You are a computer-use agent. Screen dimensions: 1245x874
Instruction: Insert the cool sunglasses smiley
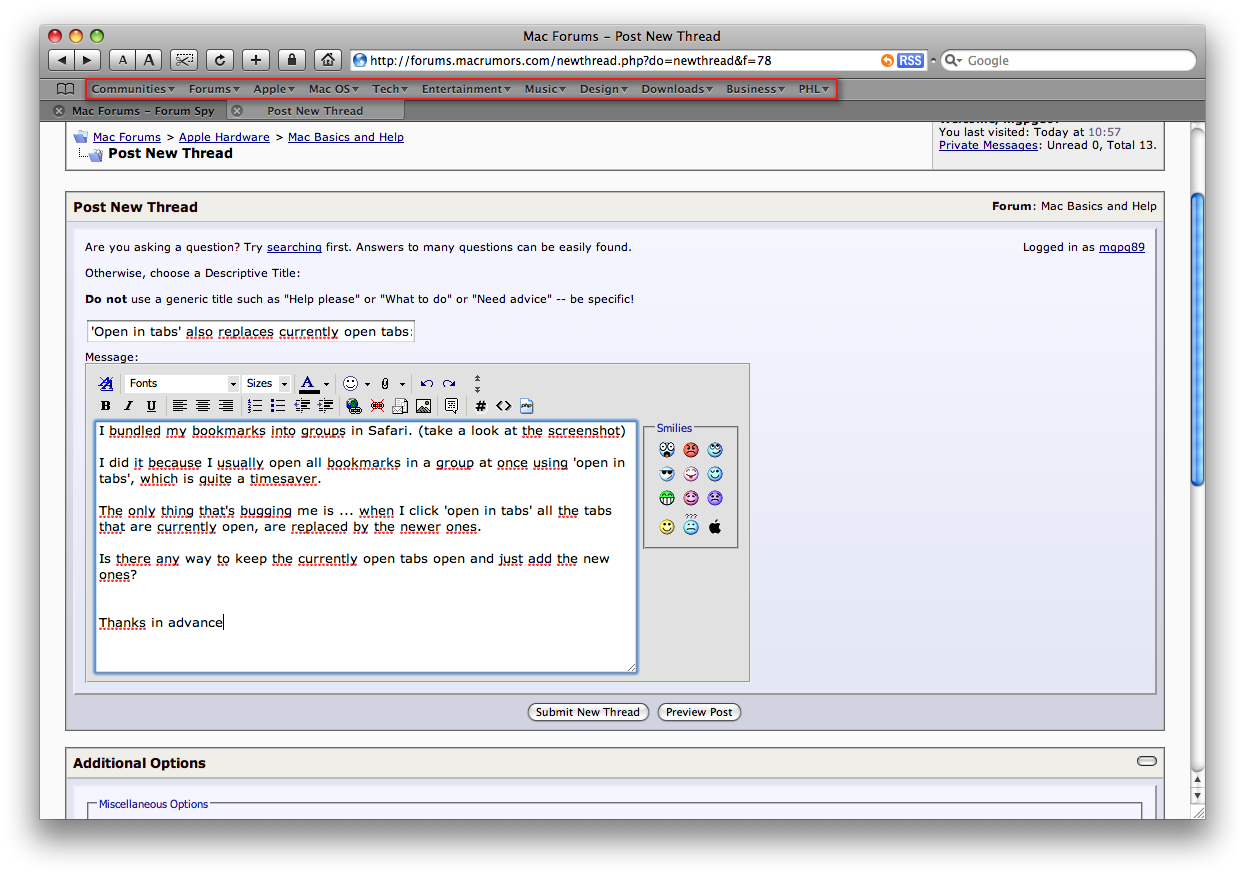[x=667, y=474]
